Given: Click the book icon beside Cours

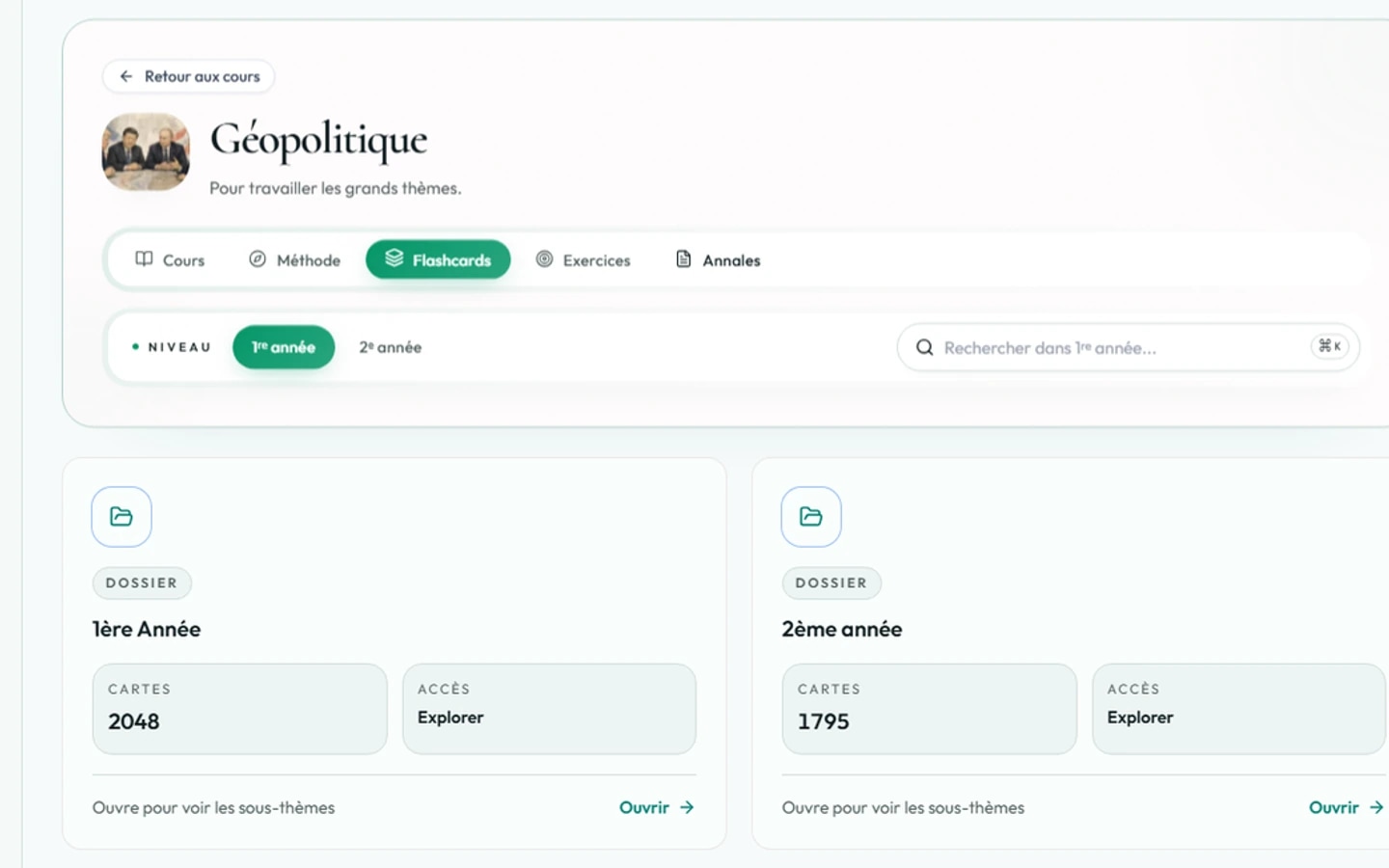Looking at the screenshot, I should pos(144,258).
